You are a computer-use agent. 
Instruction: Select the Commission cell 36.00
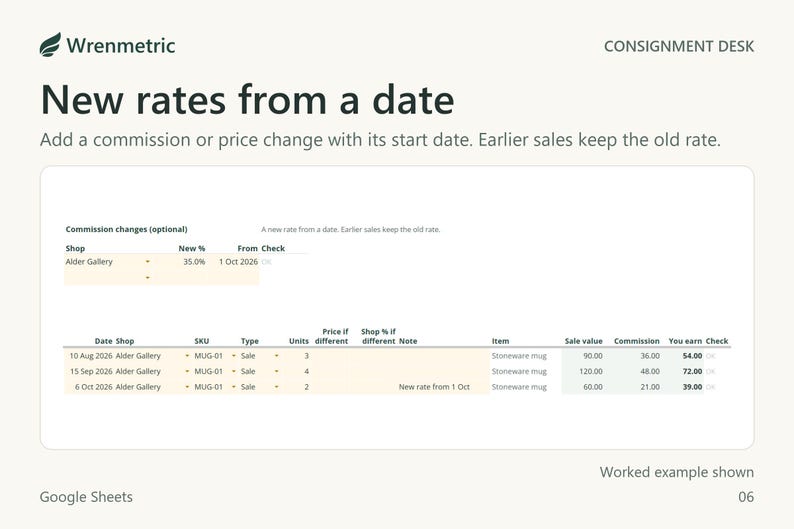tap(633, 356)
